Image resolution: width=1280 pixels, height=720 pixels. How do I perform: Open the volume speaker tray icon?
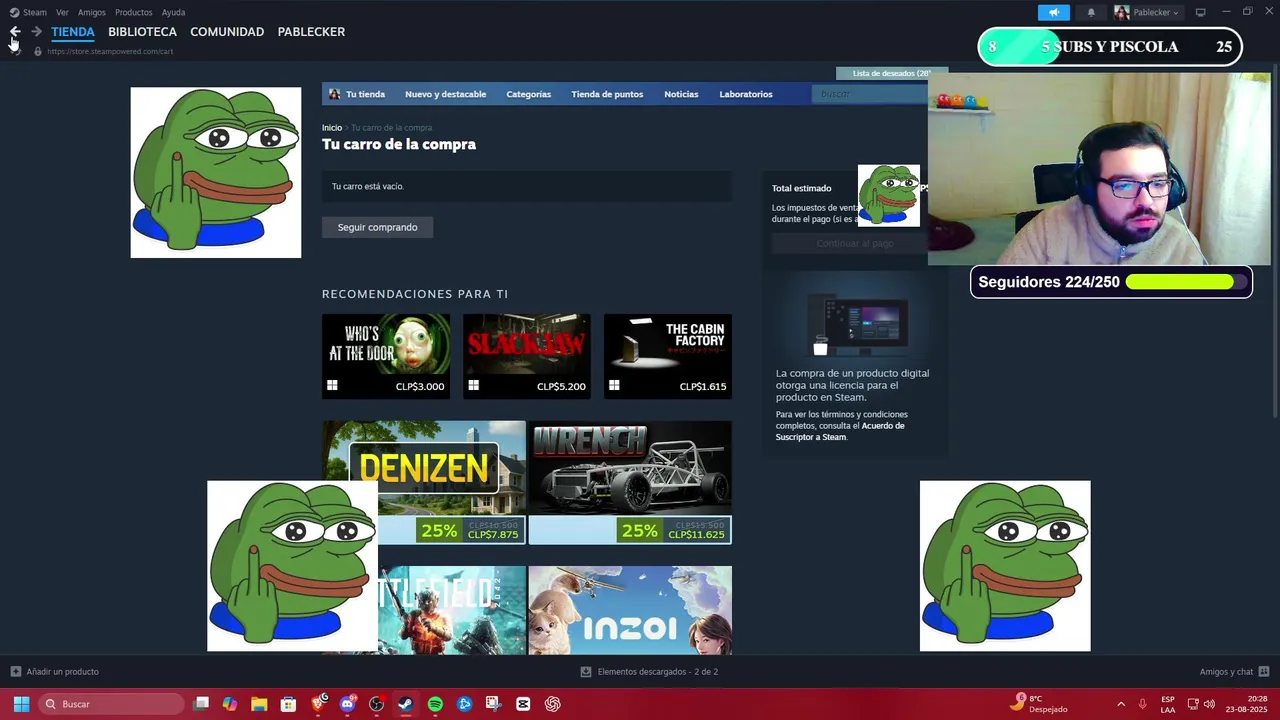tap(1209, 704)
